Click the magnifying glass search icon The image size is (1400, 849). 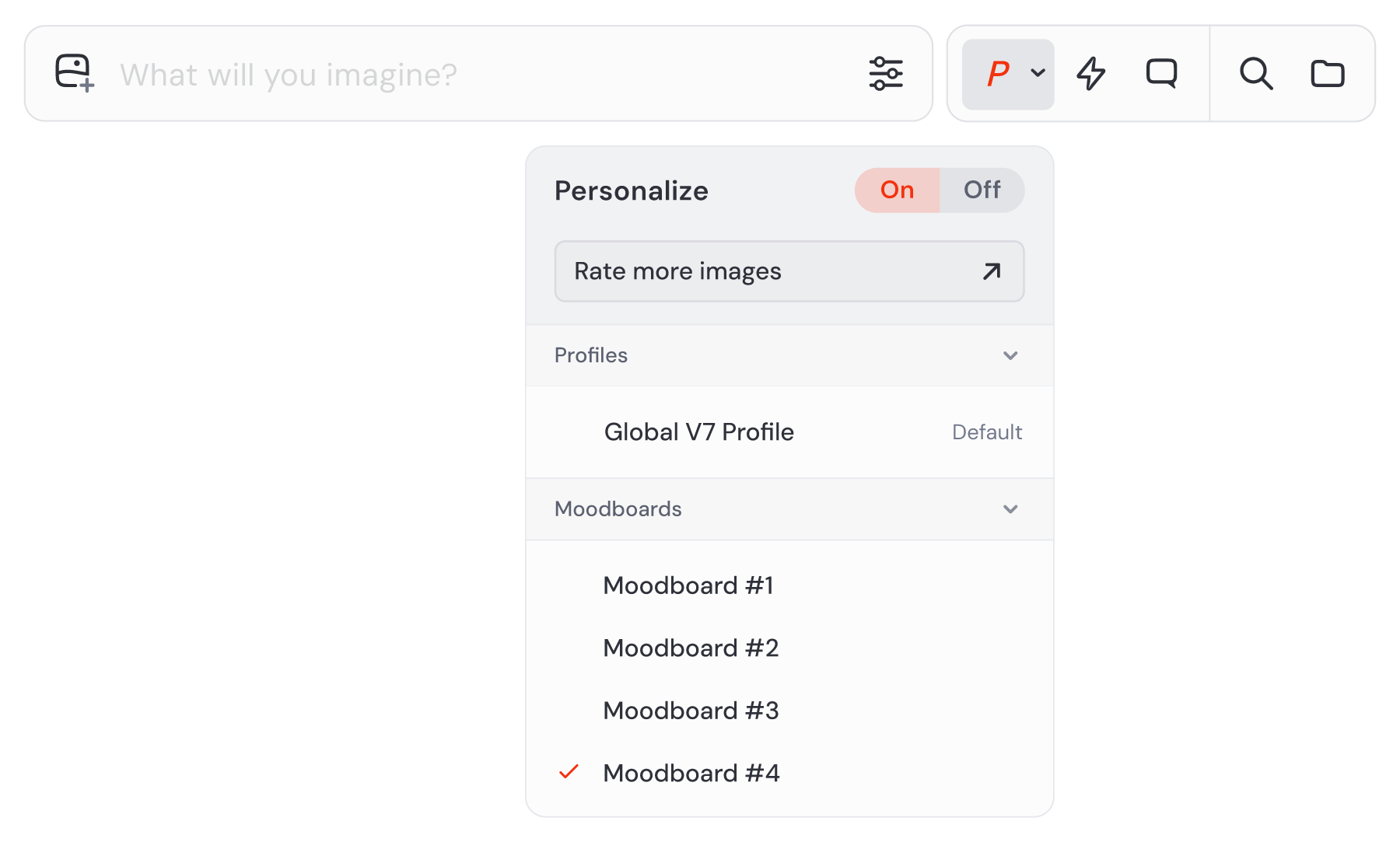1255,74
